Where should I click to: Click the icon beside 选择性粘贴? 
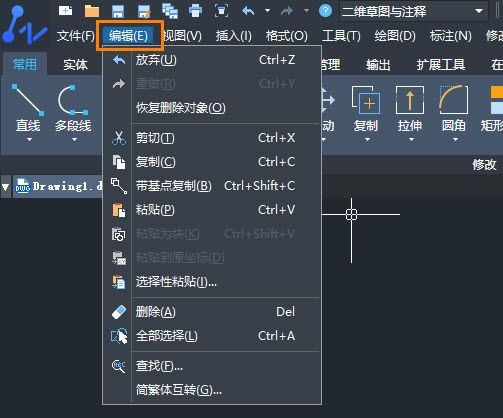click(x=119, y=282)
